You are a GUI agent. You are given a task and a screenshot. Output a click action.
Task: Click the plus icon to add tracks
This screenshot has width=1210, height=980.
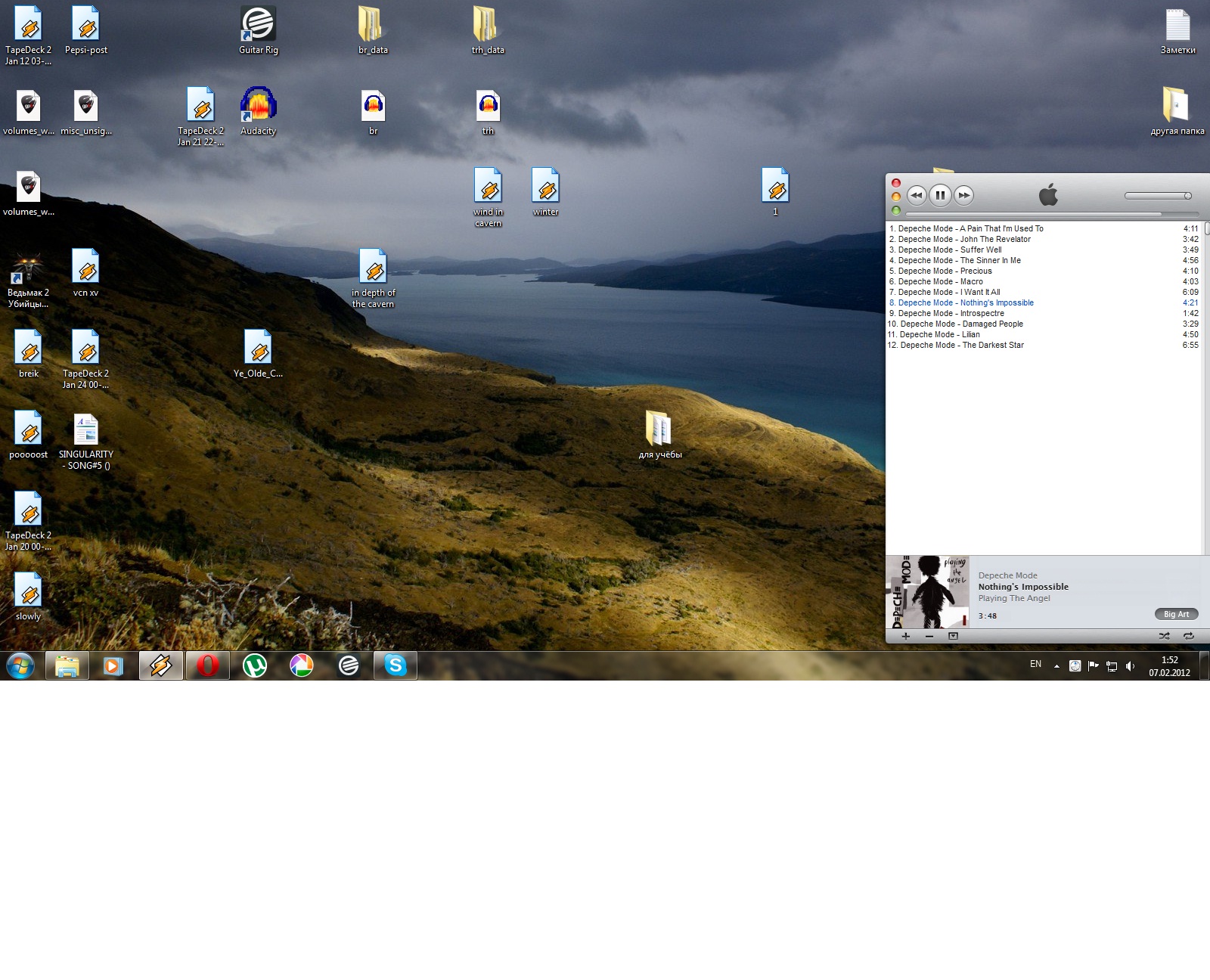[905, 636]
